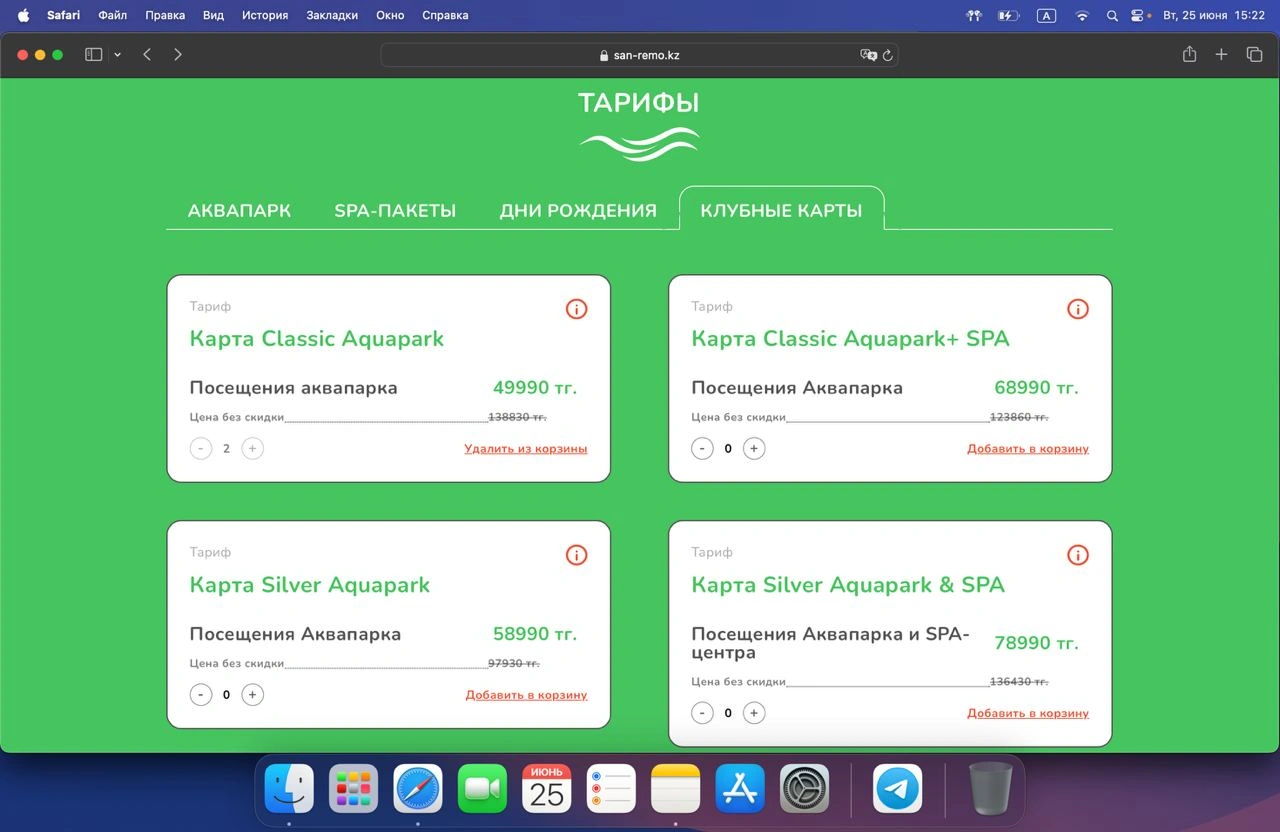Show tab overview in Safari
1280x832 pixels.
click(1254, 55)
